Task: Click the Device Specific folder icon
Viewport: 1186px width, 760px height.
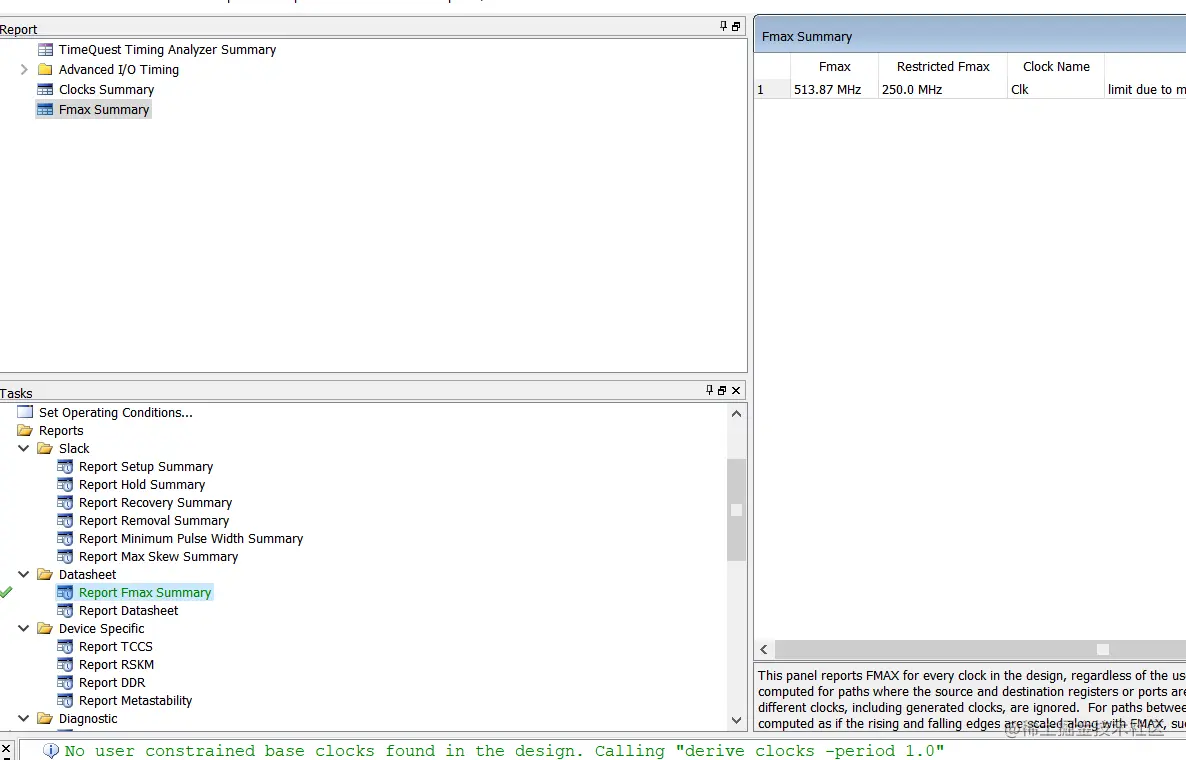Action: tap(45, 628)
